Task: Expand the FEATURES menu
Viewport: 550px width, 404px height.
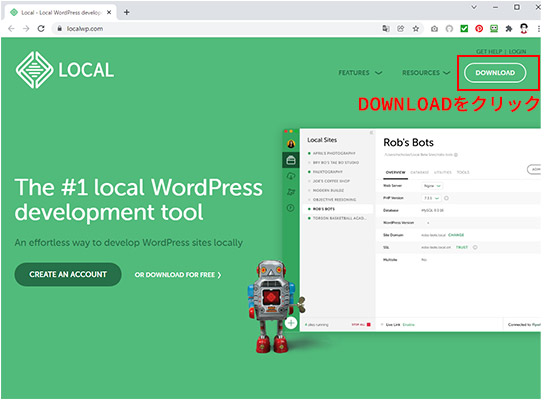Action: click(360, 73)
